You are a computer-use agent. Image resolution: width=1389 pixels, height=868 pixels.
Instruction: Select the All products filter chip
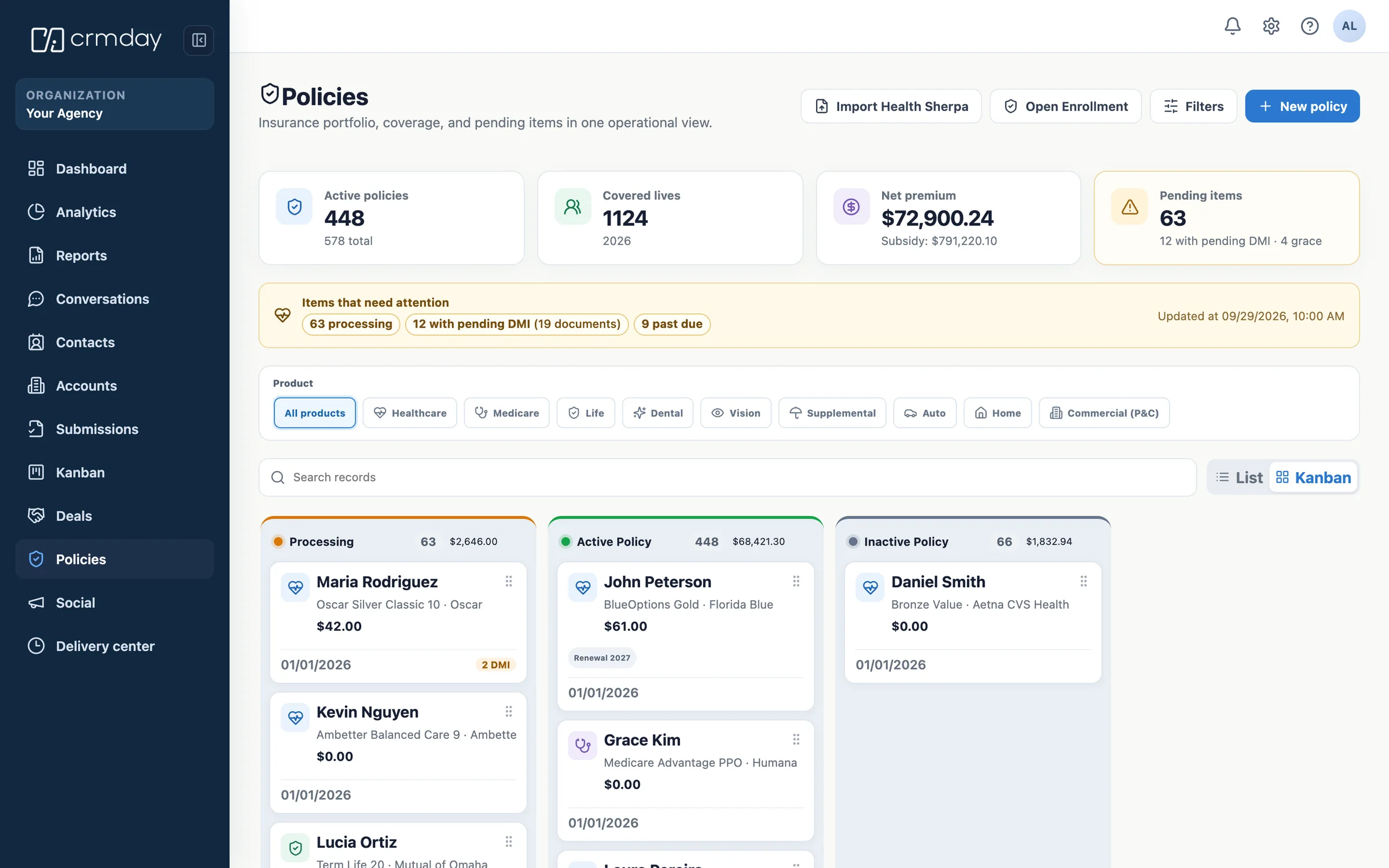[314, 413]
